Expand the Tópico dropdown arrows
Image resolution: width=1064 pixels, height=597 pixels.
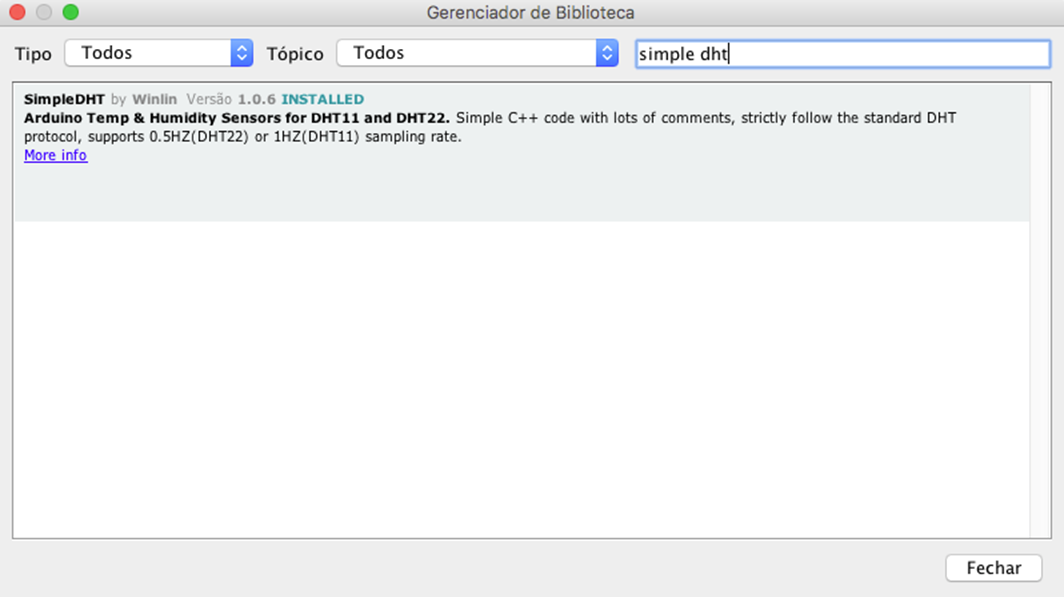[x=607, y=53]
